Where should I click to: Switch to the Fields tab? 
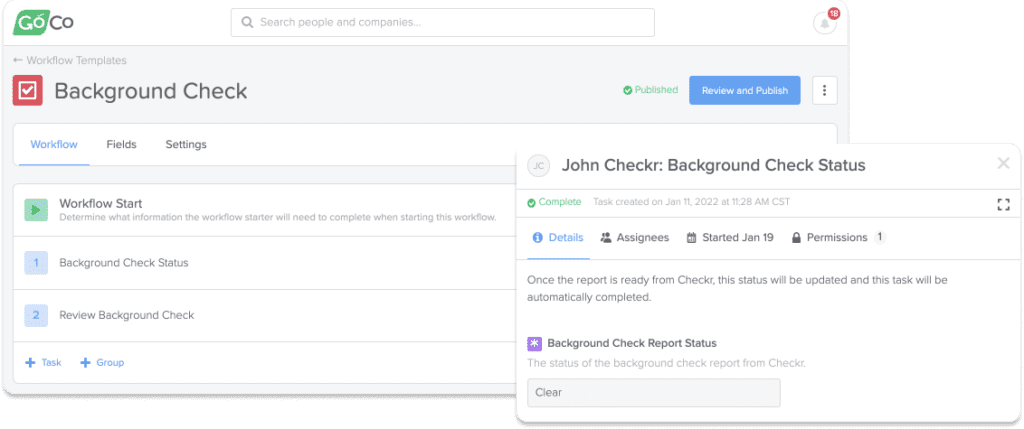tap(121, 144)
